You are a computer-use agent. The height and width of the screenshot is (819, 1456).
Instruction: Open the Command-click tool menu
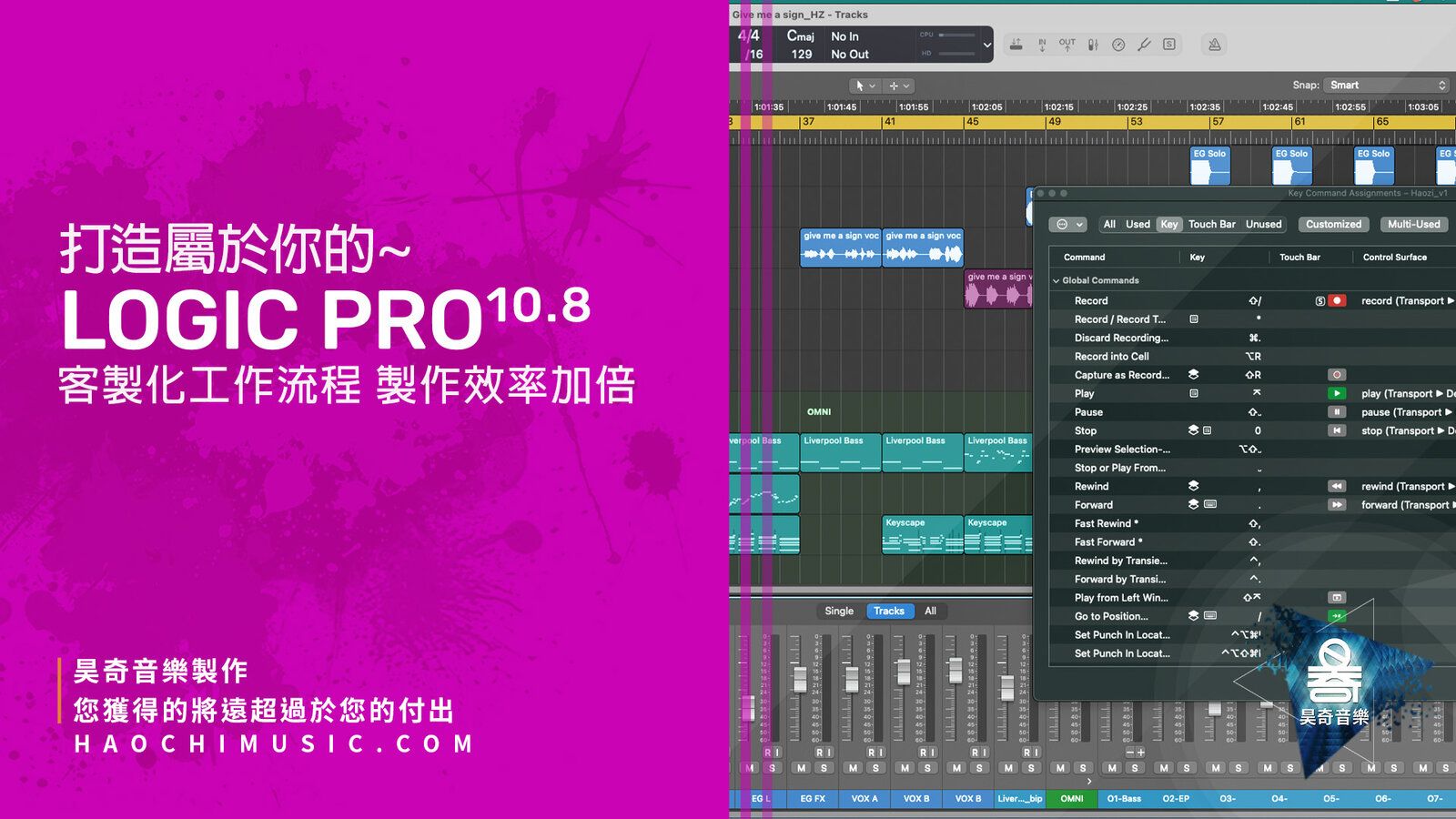[x=898, y=86]
